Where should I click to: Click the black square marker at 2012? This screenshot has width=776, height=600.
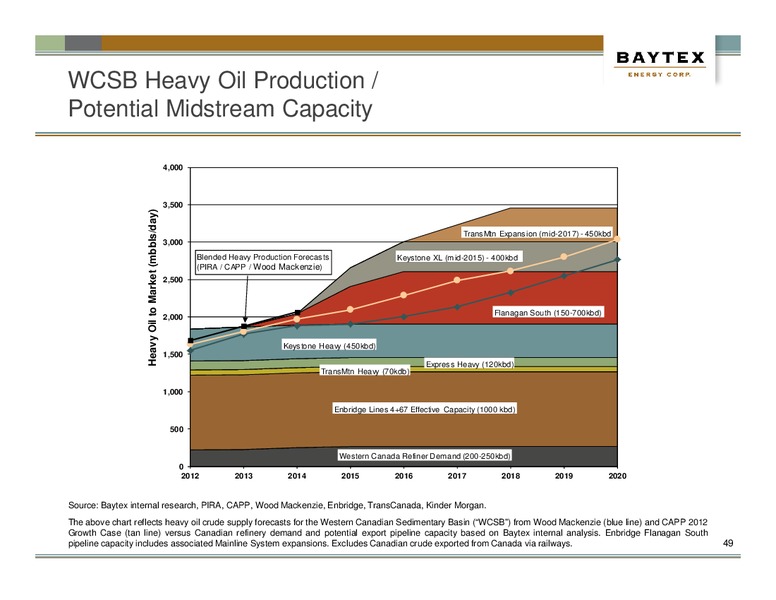[191, 341]
